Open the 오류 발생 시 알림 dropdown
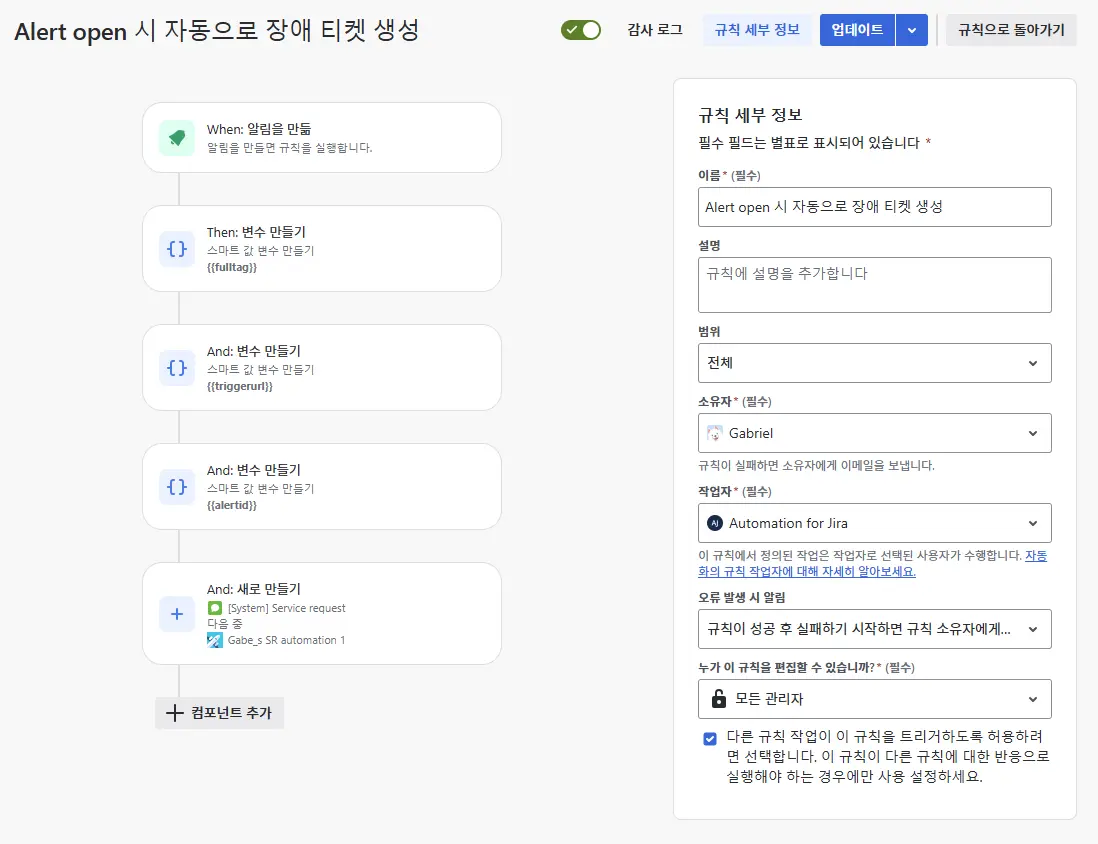The height and width of the screenshot is (844, 1098). point(875,629)
